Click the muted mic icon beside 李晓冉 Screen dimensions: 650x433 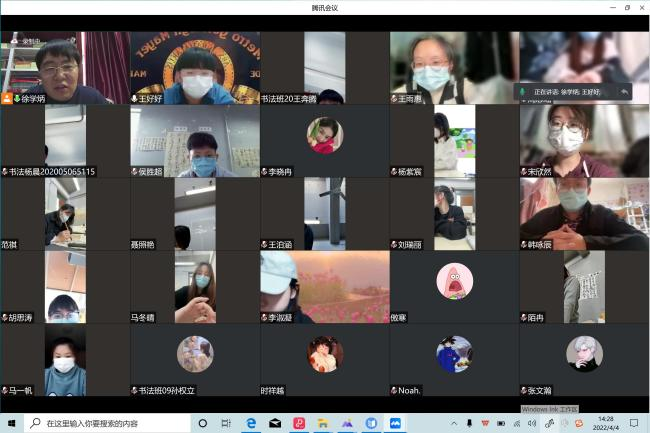[264, 172]
